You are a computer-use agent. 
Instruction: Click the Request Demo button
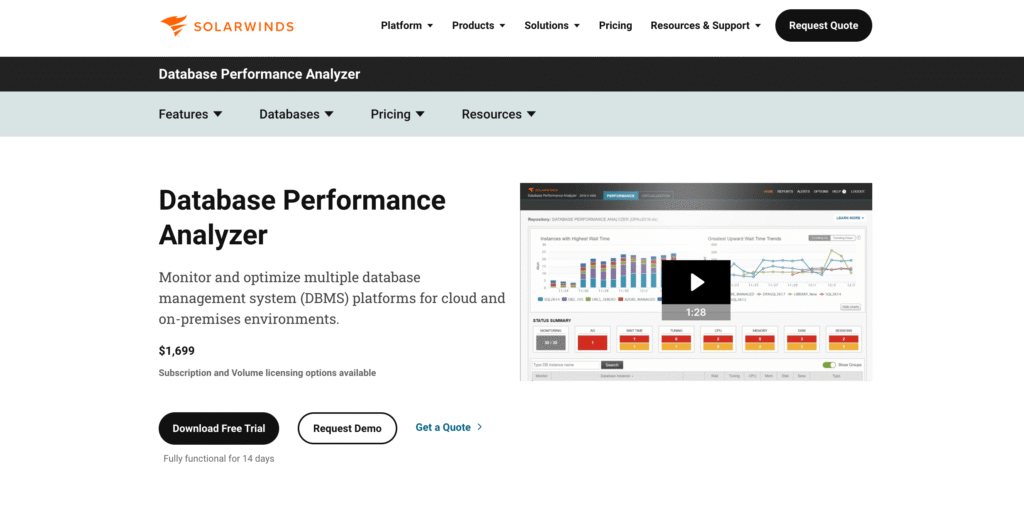tap(347, 428)
